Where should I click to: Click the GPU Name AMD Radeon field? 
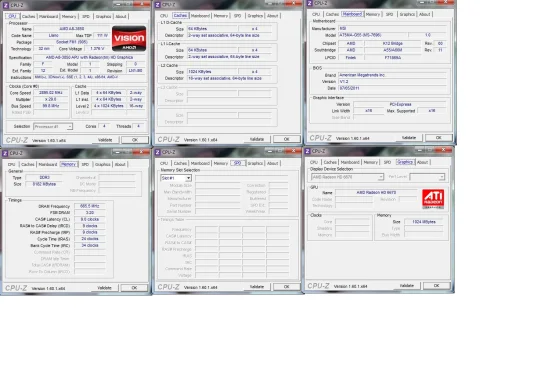pos(376,193)
